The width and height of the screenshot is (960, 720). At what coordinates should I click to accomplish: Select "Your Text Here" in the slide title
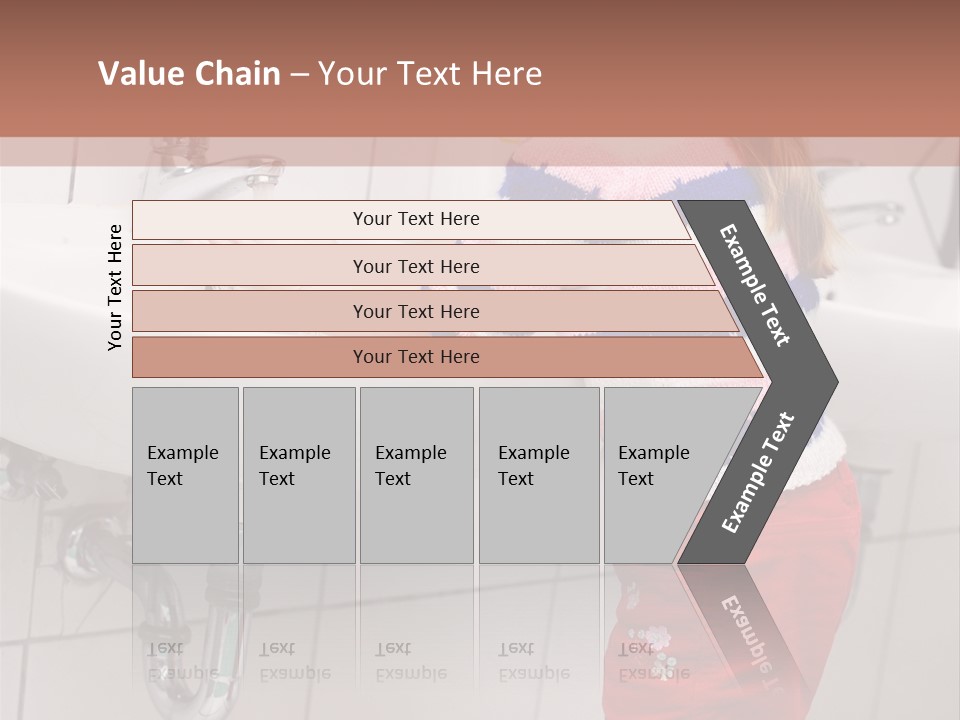(x=430, y=74)
